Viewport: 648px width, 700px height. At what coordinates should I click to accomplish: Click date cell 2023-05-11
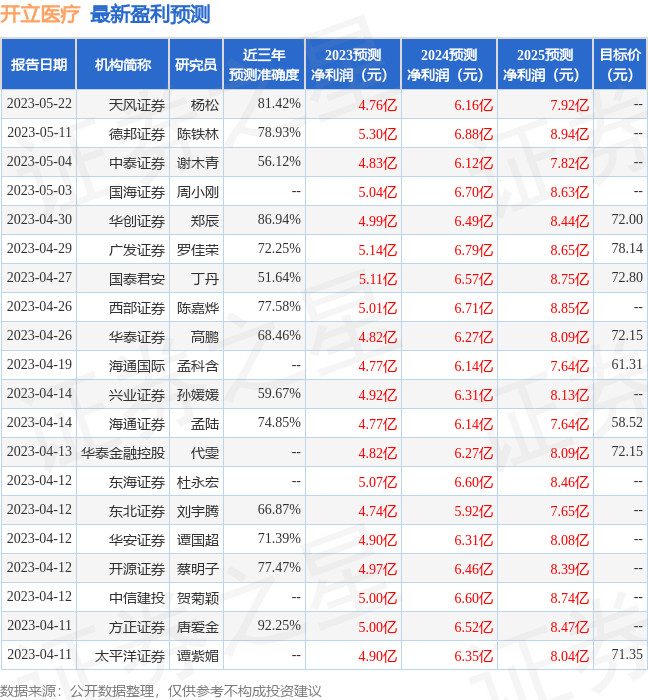(x=39, y=133)
